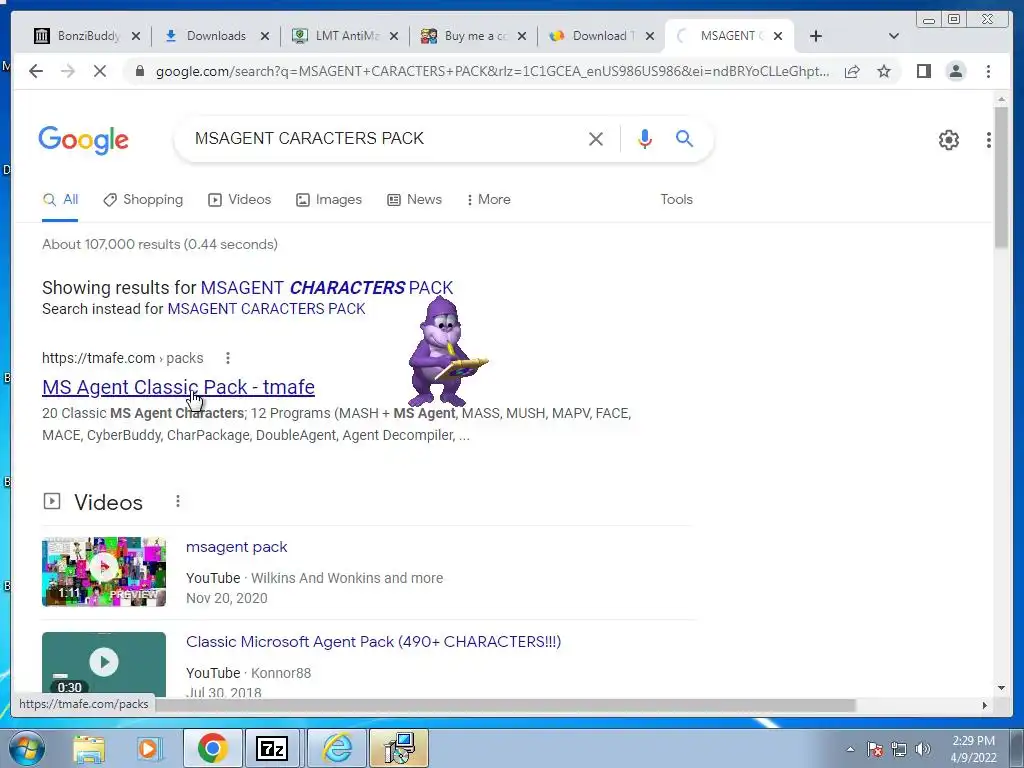The image size is (1024, 768).
Task: Filter results by Shopping
Action: tap(143, 200)
